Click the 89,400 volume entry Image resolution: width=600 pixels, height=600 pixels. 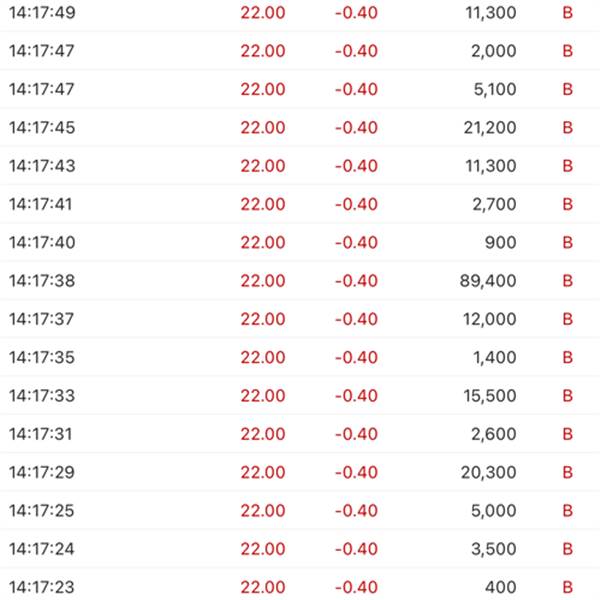pyautogui.click(x=488, y=281)
